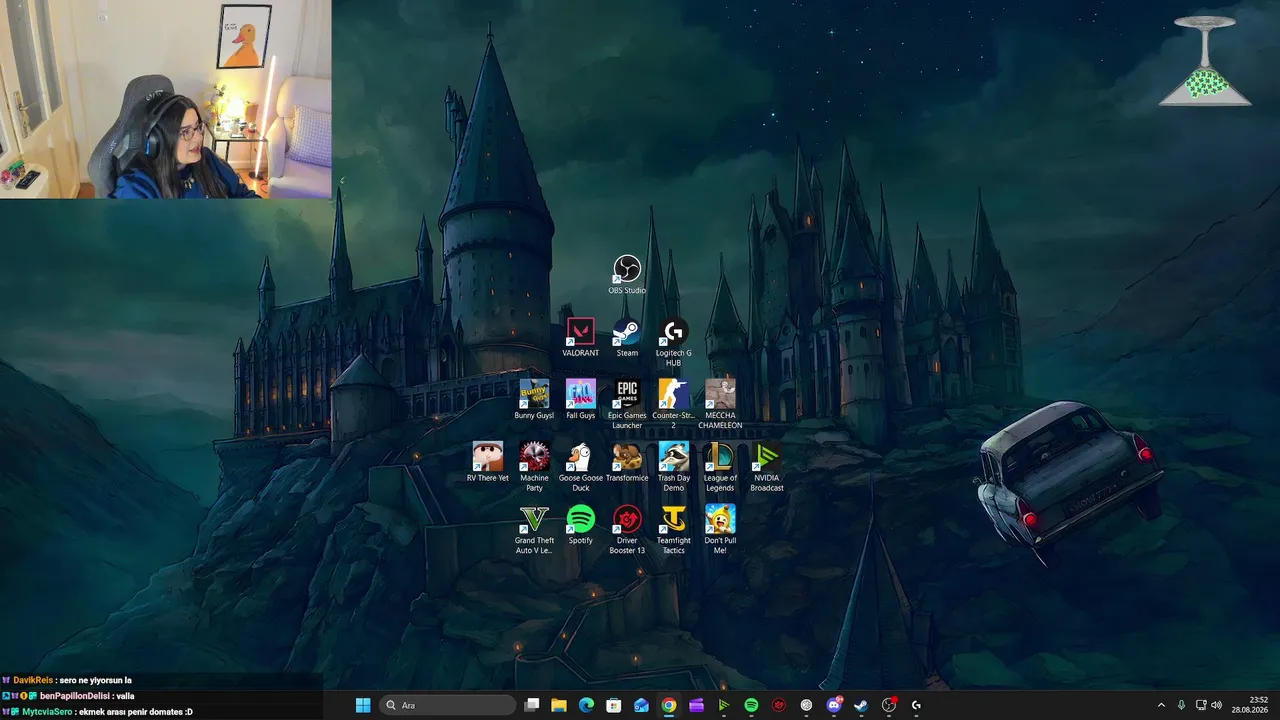Select the NVIDIA Broadcast desktop shortcut

coord(767,467)
